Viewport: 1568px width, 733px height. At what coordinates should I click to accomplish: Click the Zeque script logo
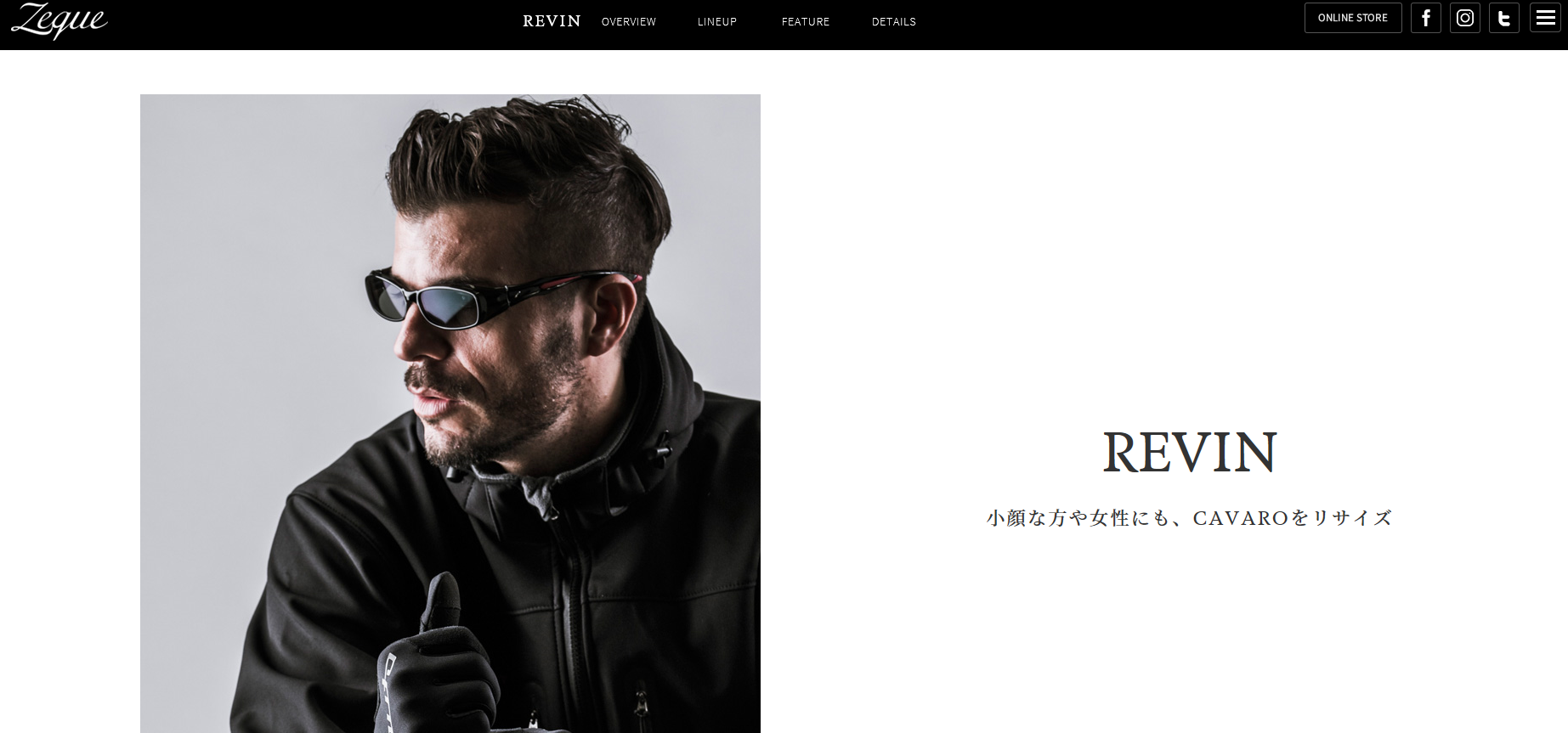point(59,21)
